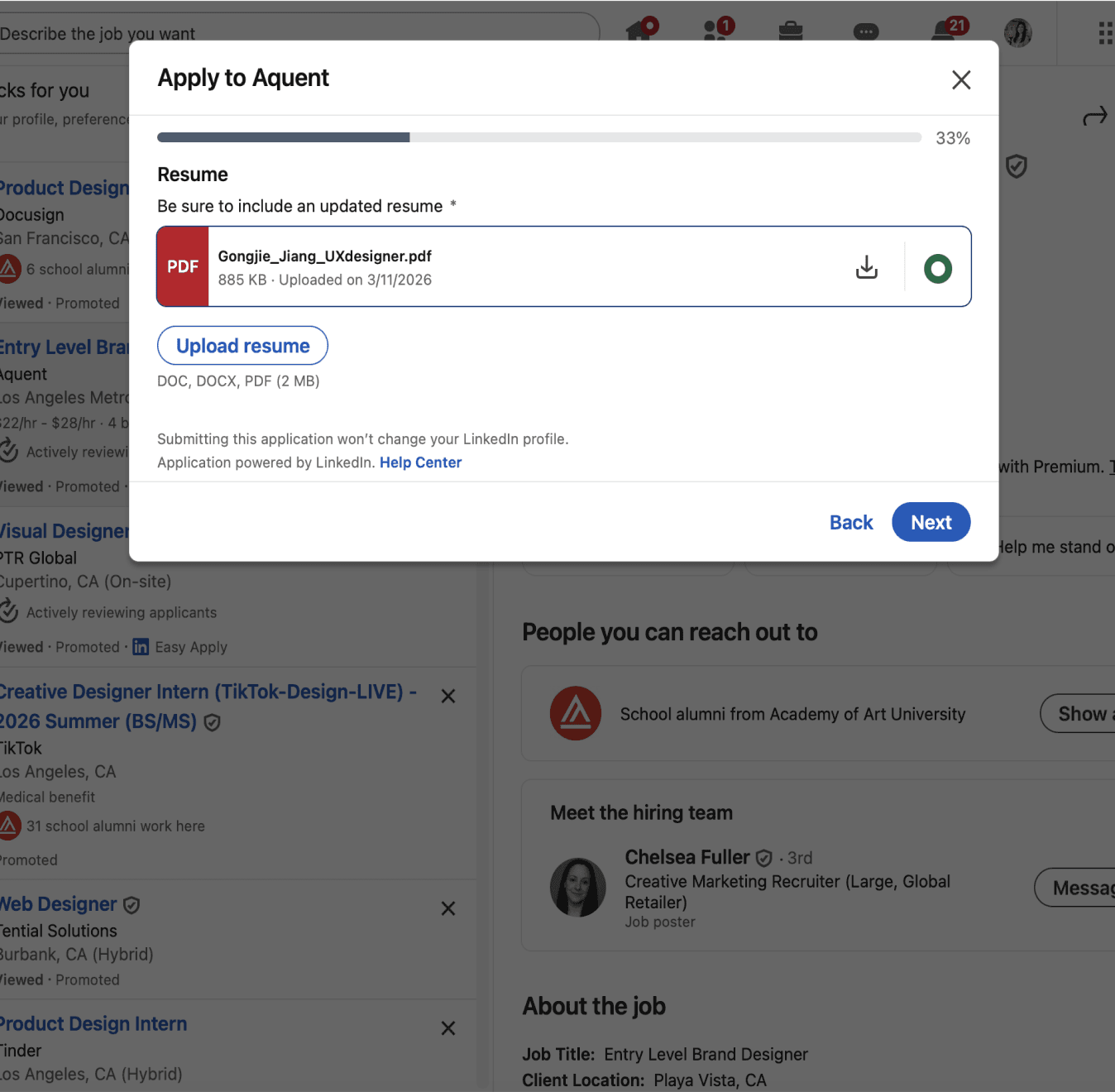The width and height of the screenshot is (1115, 1092).
Task: Open the apps grid icon
Action: click(x=1105, y=33)
